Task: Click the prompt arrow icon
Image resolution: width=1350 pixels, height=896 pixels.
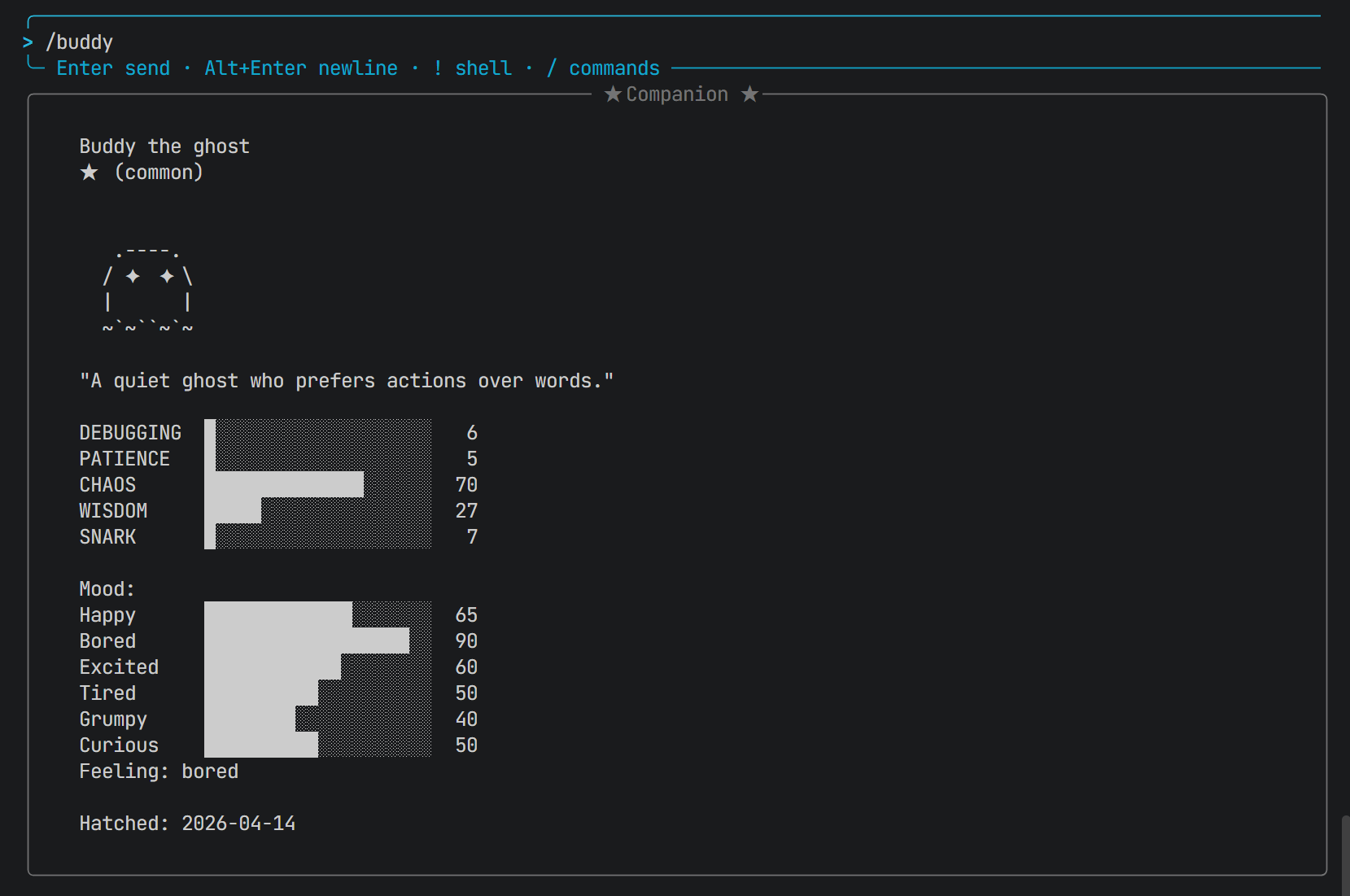Action: click(28, 42)
